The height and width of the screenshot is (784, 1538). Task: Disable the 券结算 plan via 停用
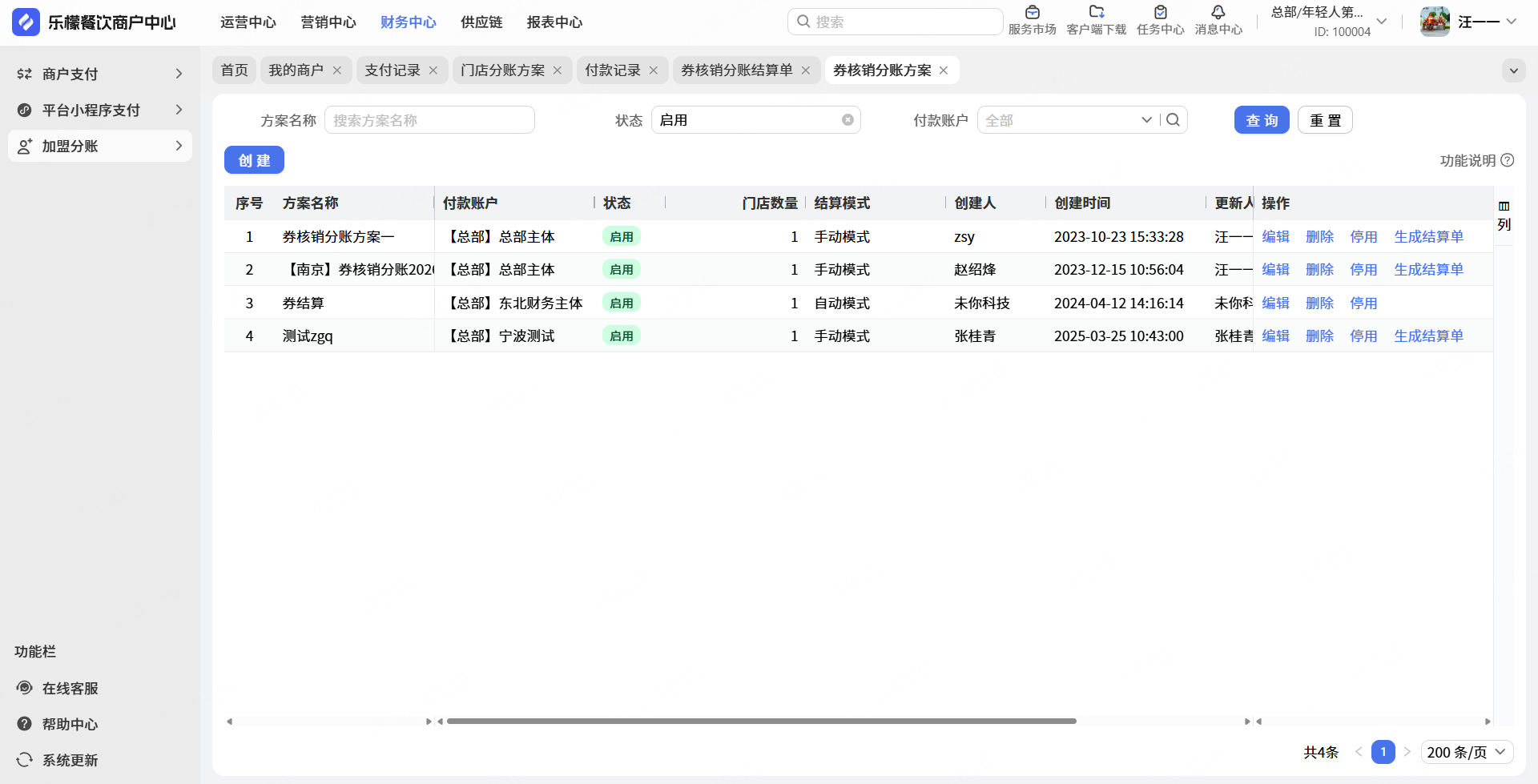click(x=1364, y=304)
